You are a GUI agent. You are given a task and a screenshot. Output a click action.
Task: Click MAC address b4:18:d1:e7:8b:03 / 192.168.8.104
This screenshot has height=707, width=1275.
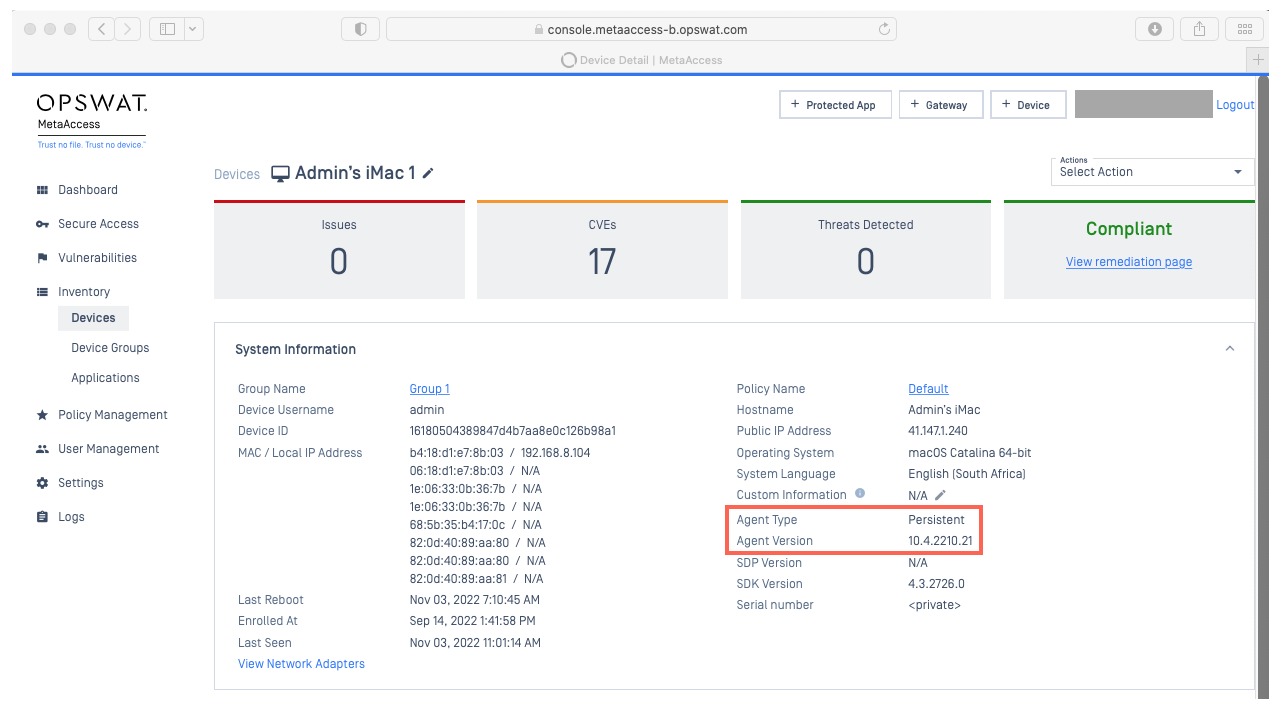click(500, 453)
